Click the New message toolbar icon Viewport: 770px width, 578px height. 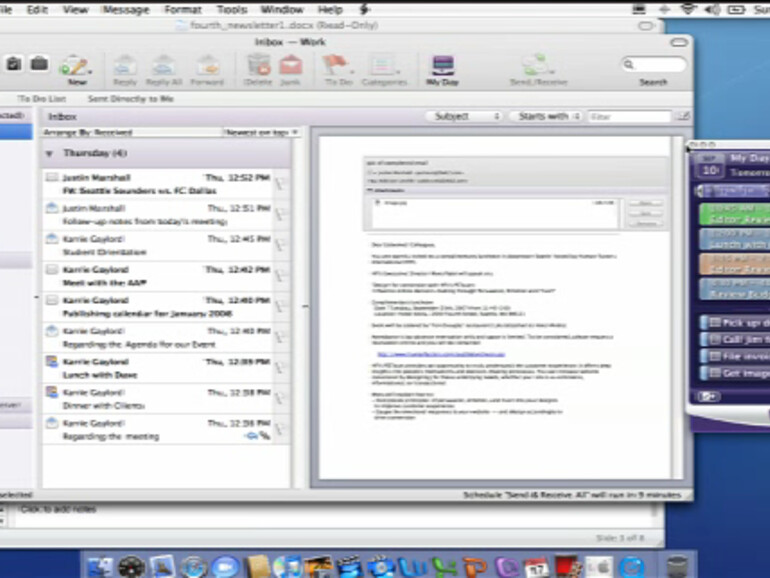point(74,66)
